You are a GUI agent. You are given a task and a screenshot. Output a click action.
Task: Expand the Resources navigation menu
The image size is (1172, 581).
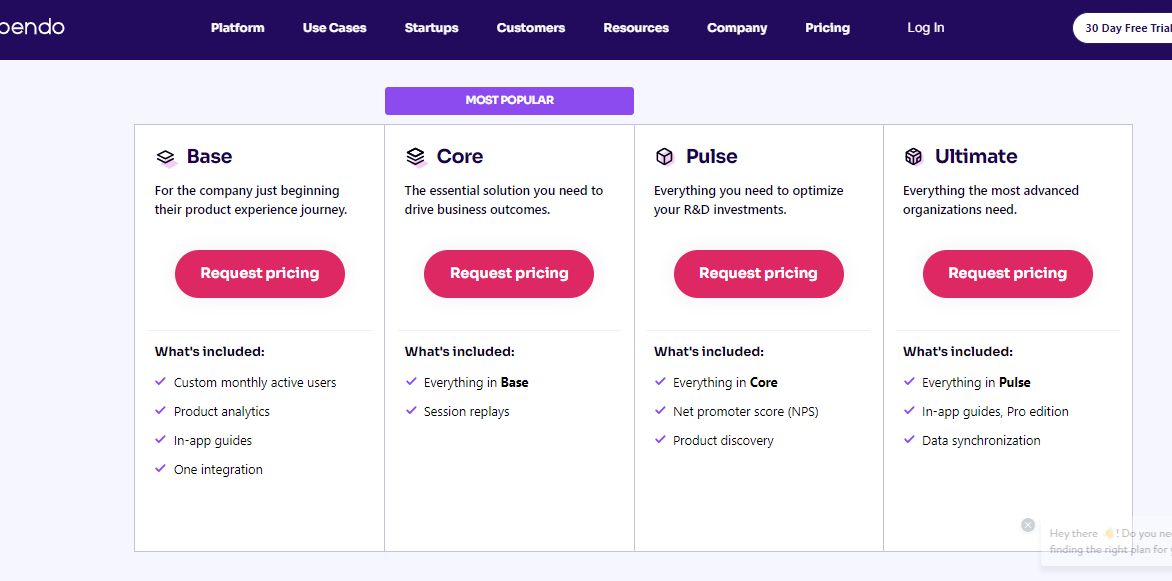point(636,28)
